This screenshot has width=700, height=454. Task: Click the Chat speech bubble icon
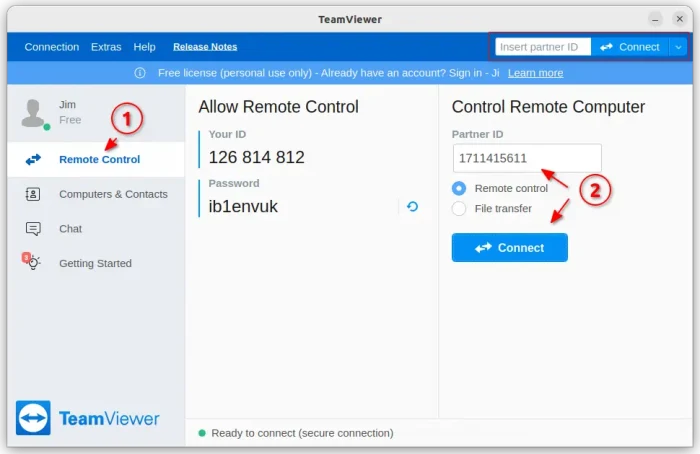[33, 229]
